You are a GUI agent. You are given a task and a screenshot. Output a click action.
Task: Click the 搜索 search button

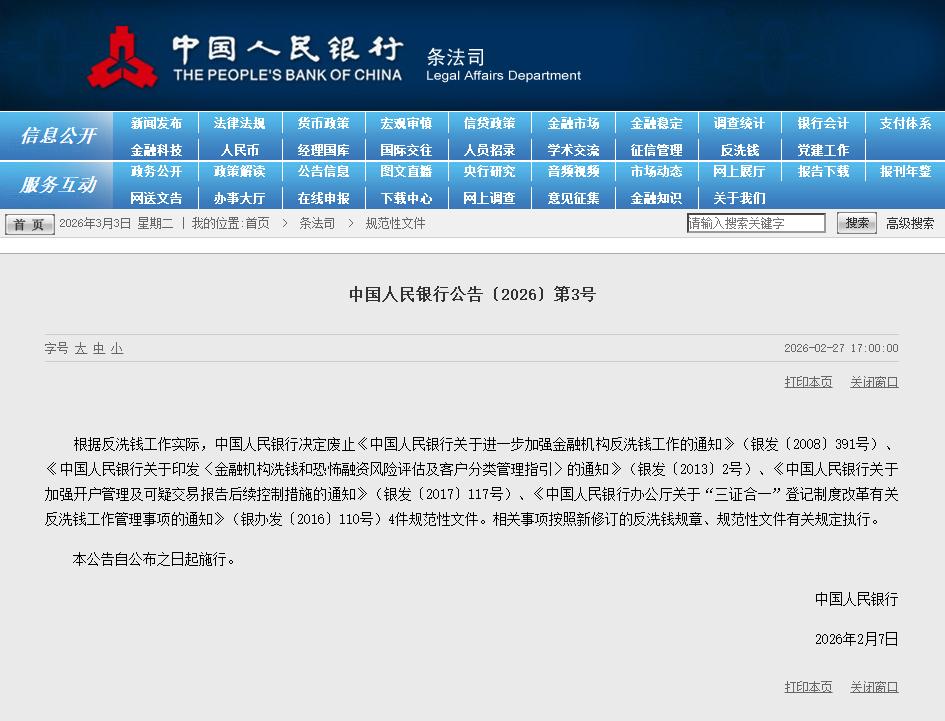point(857,223)
